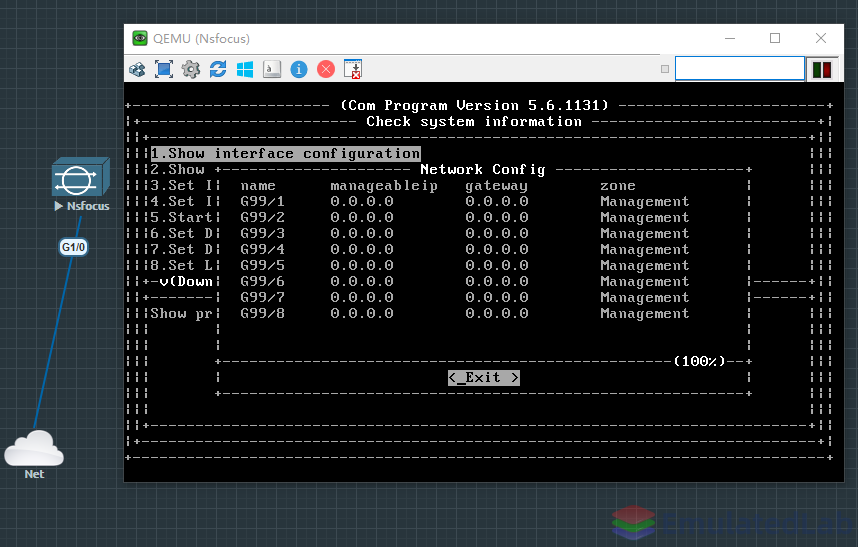Click the "v(Down" scroll indicator
858x547 pixels.
(x=186, y=281)
